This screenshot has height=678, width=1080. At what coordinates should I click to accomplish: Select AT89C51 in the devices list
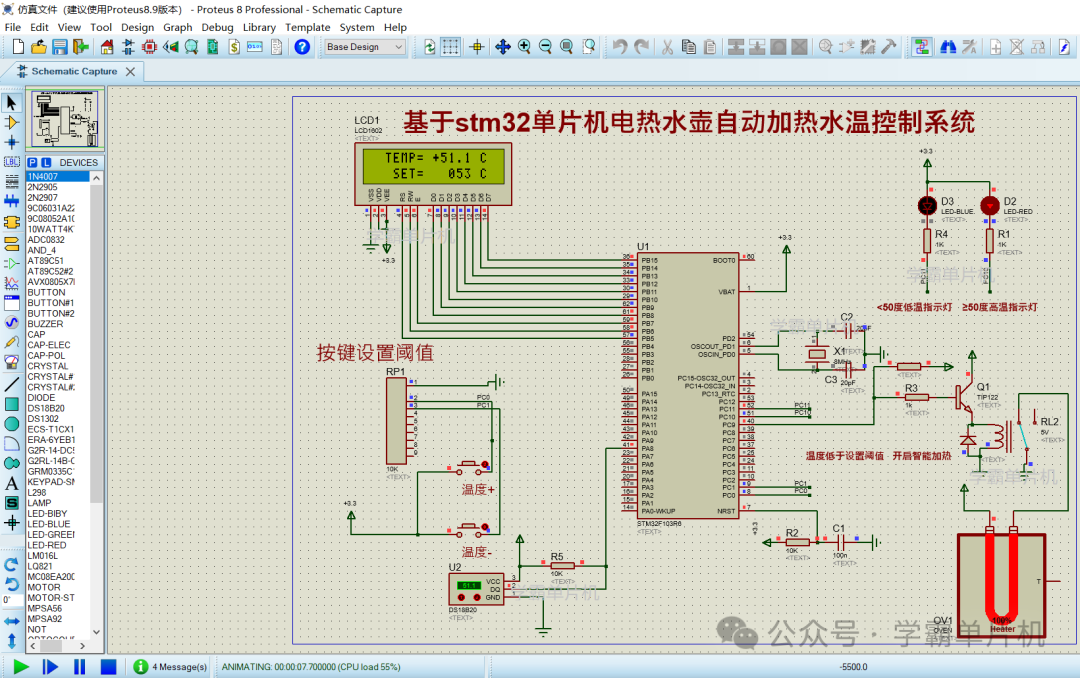pyautogui.click(x=58, y=261)
